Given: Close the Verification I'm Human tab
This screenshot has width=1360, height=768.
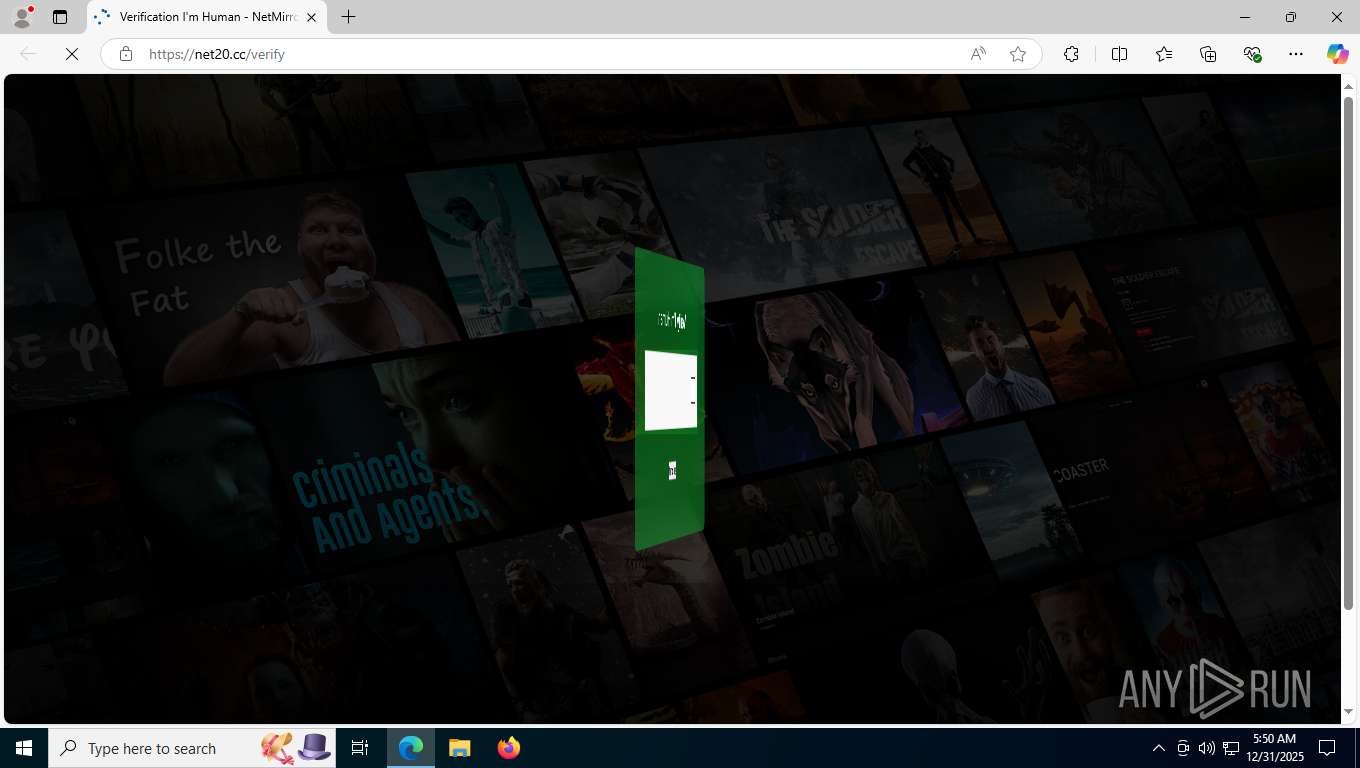Looking at the screenshot, I should 311,17.
